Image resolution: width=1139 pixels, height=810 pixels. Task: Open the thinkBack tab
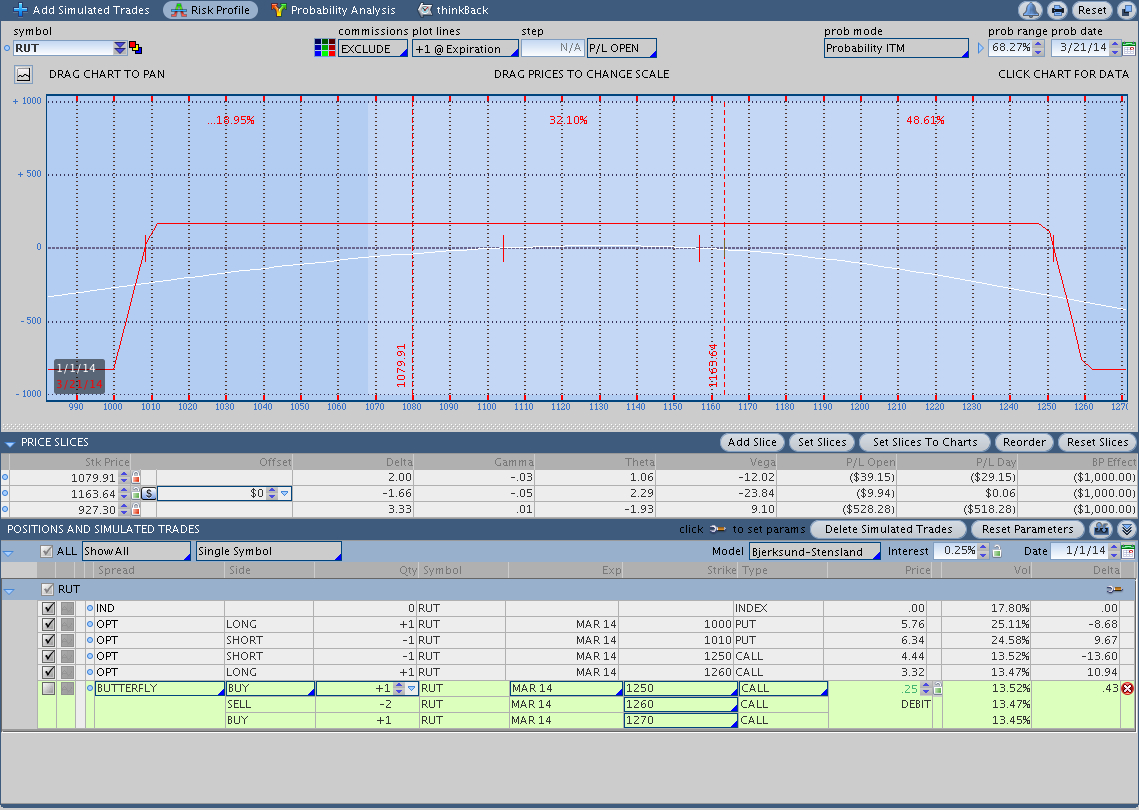(455, 10)
